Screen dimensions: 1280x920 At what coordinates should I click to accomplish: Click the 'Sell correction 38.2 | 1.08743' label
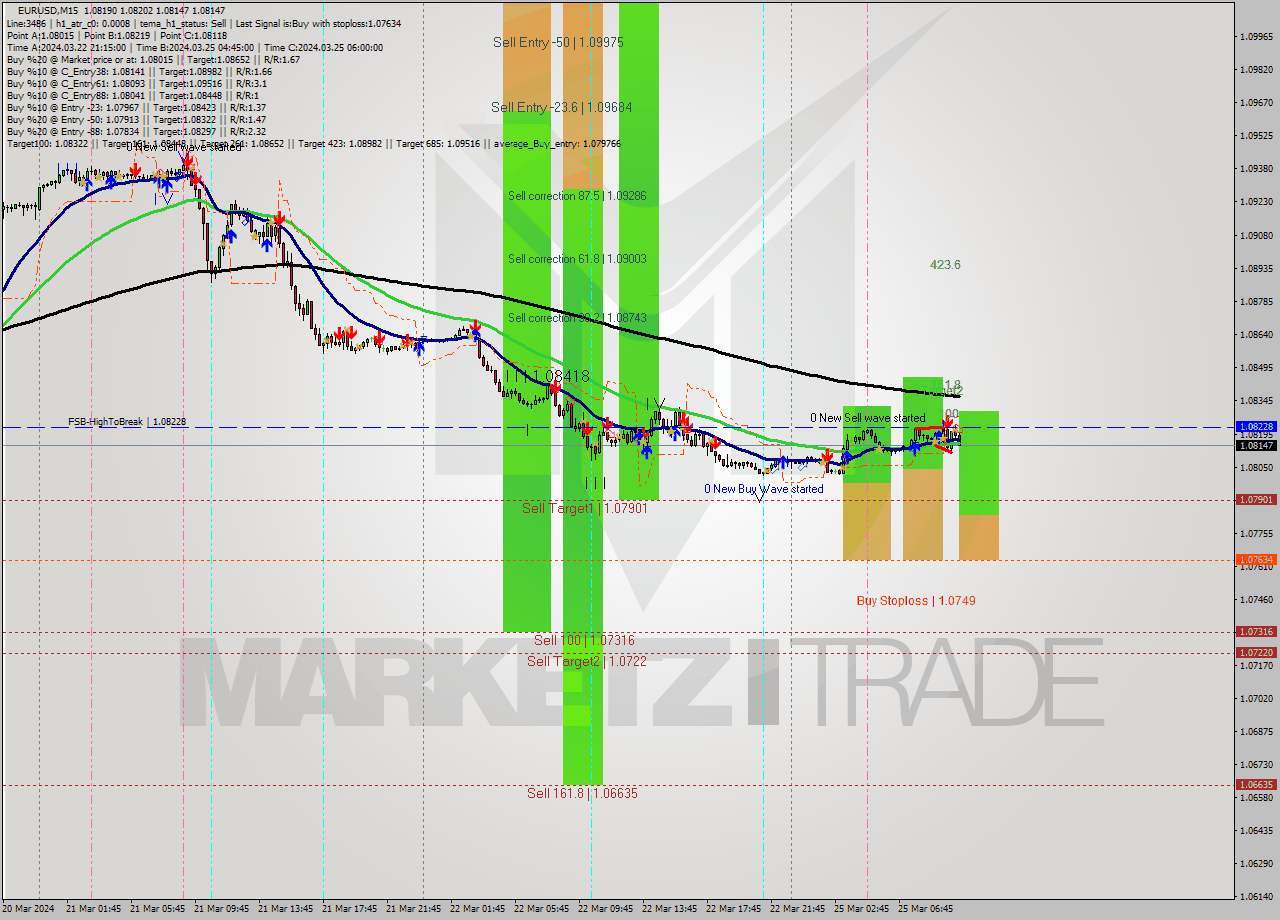(x=577, y=318)
